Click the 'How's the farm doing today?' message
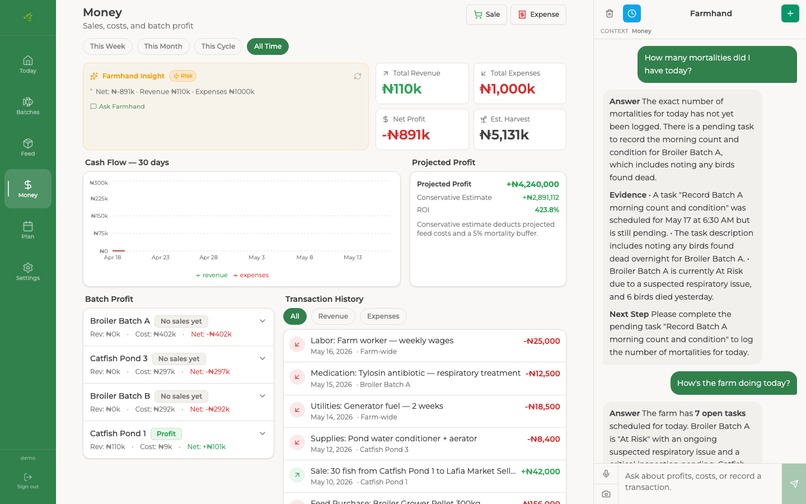 pos(734,383)
